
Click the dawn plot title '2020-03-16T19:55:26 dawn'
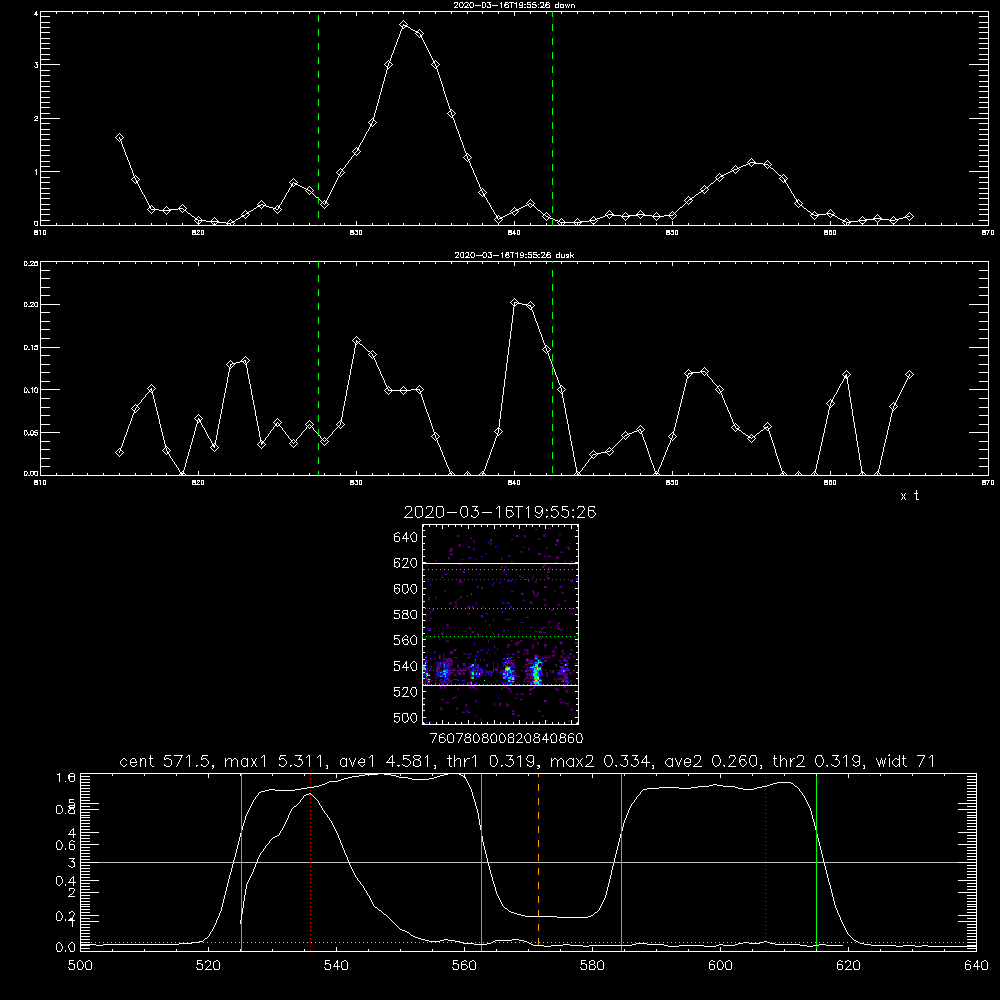click(x=514, y=5)
